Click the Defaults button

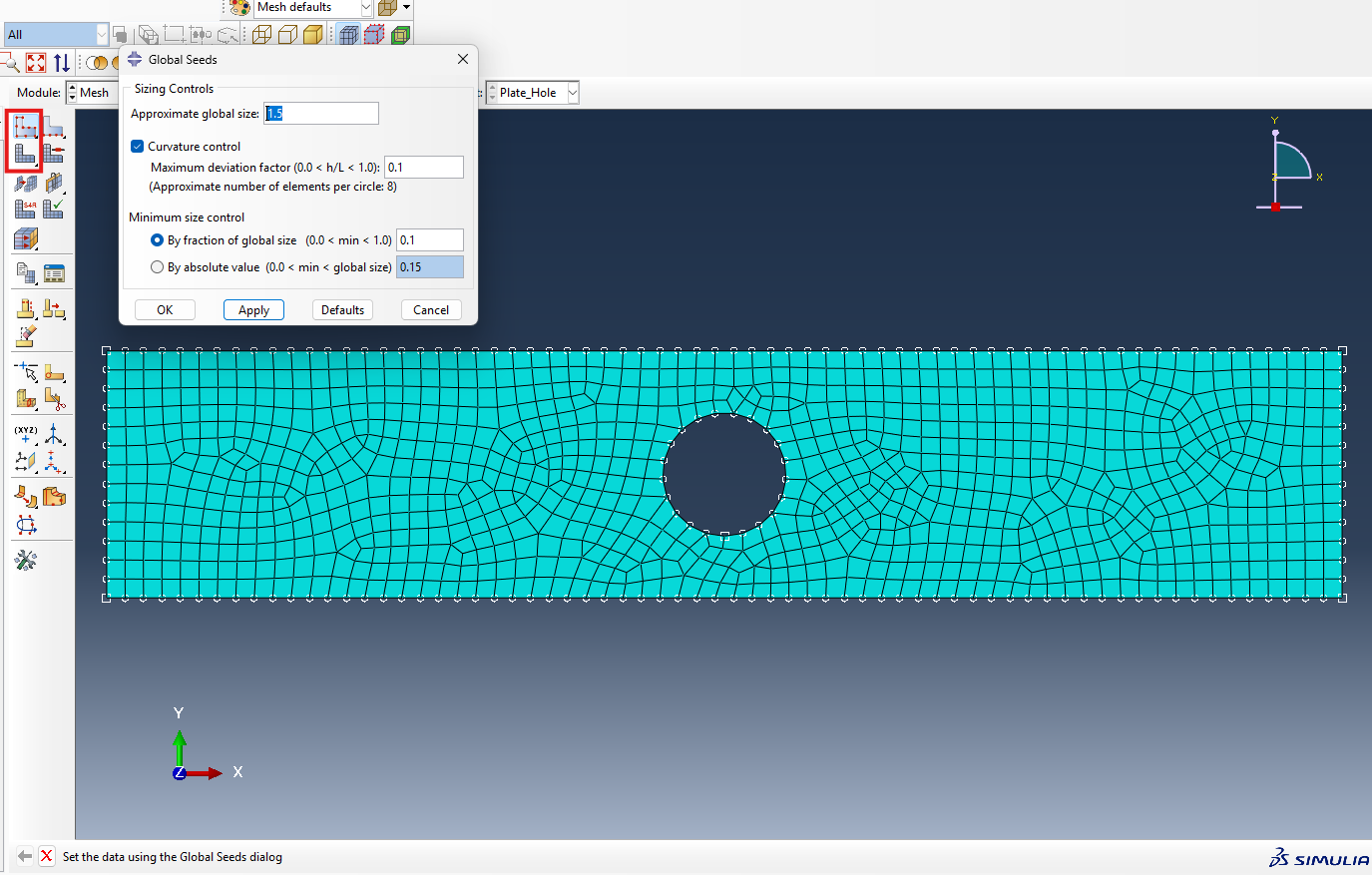[342, 310]
